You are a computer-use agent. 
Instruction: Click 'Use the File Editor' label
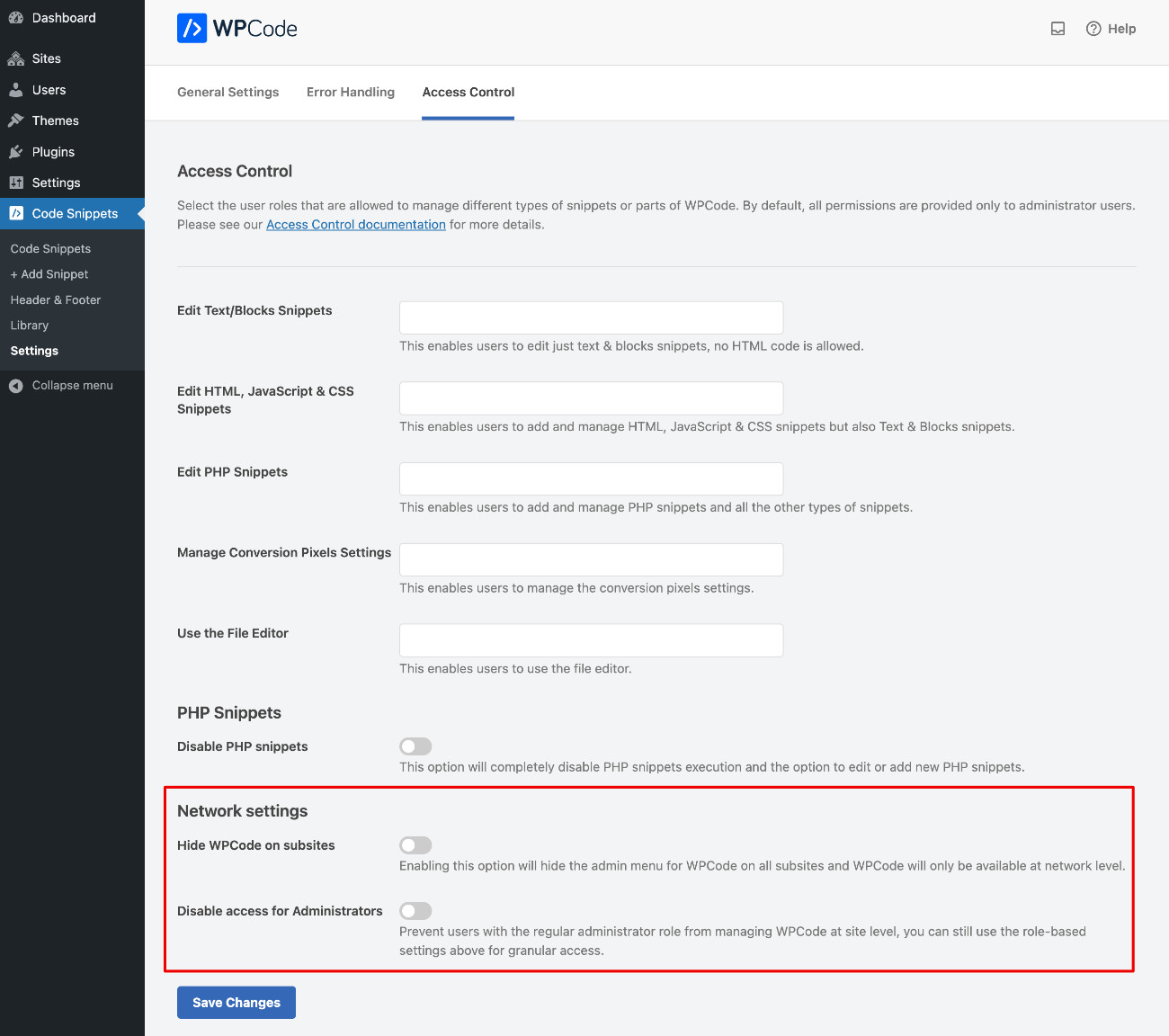click(x=233, y=633)
